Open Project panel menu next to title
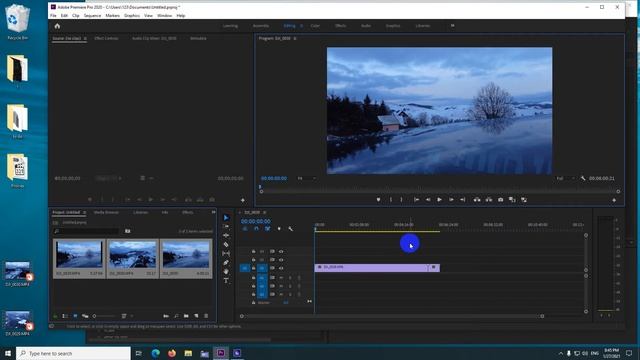The width and height of the screenshot is (640, 360). (84, 212)
